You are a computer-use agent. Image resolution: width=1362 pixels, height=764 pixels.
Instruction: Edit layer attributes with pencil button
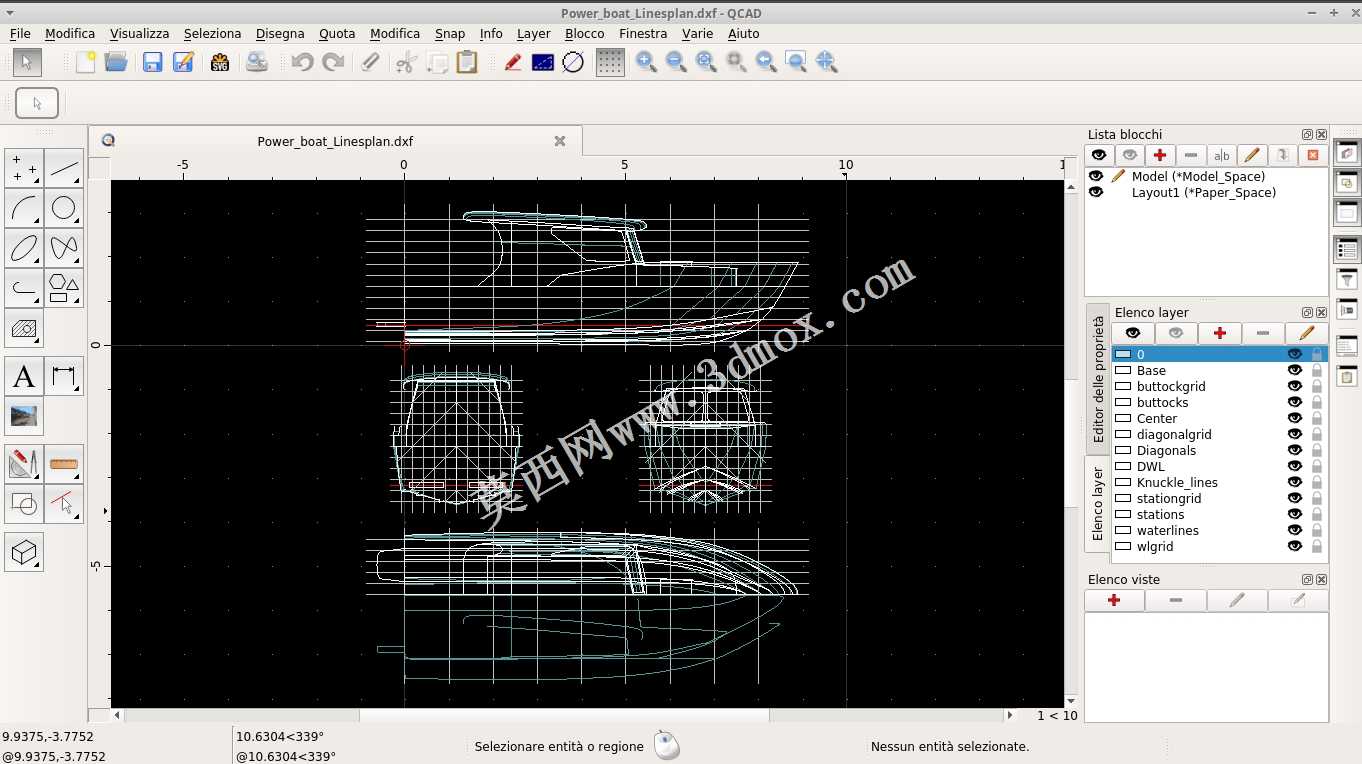1306,333
